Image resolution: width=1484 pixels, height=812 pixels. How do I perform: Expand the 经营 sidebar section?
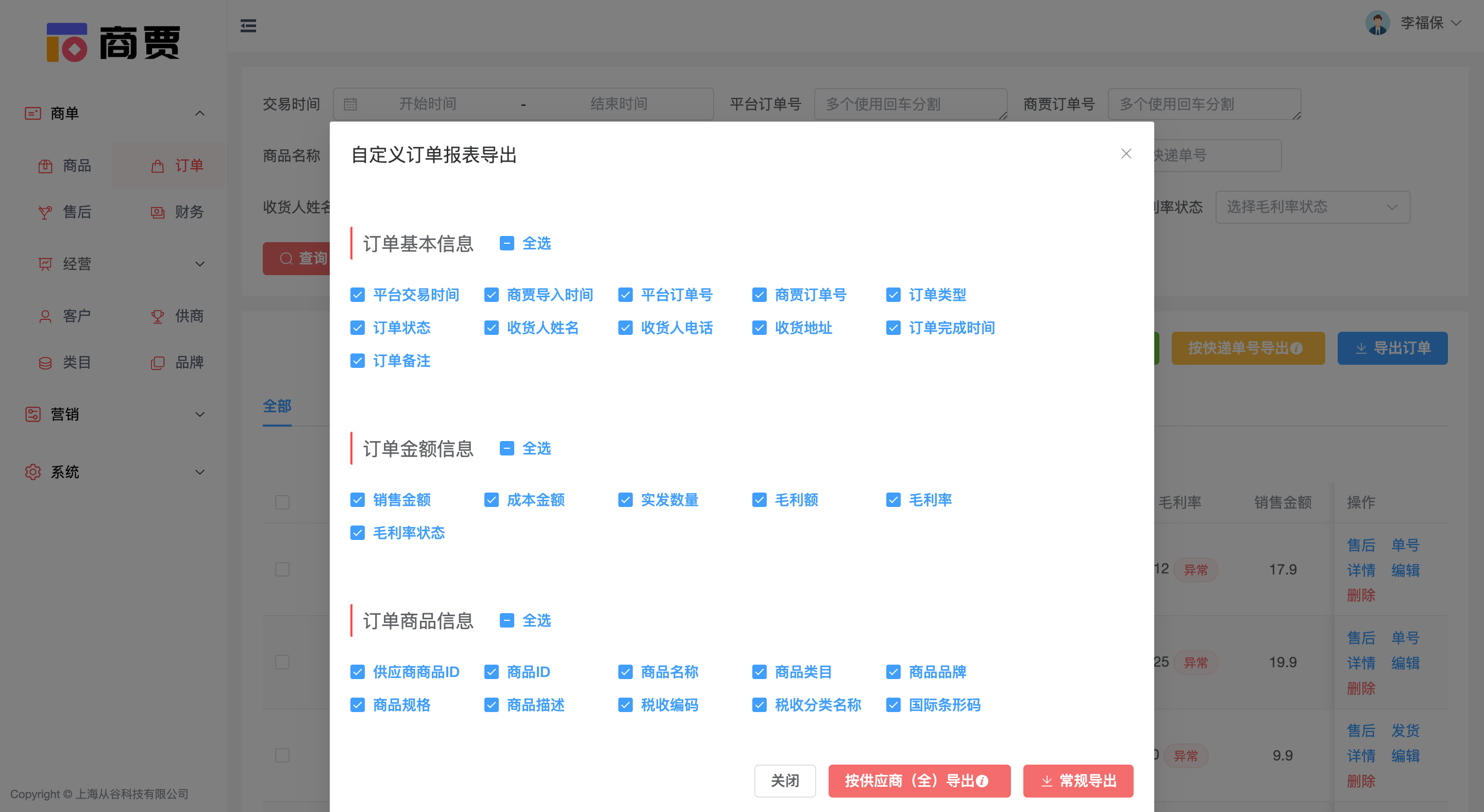[x=76, y=264]
